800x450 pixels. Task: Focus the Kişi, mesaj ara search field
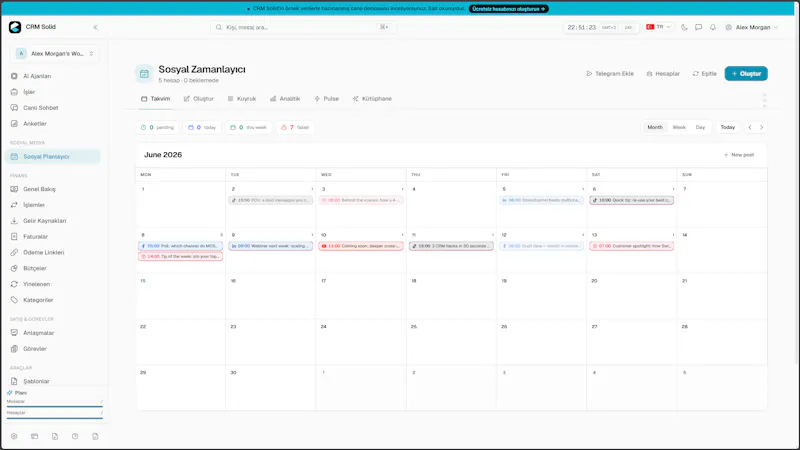click(x=303, y=27)
